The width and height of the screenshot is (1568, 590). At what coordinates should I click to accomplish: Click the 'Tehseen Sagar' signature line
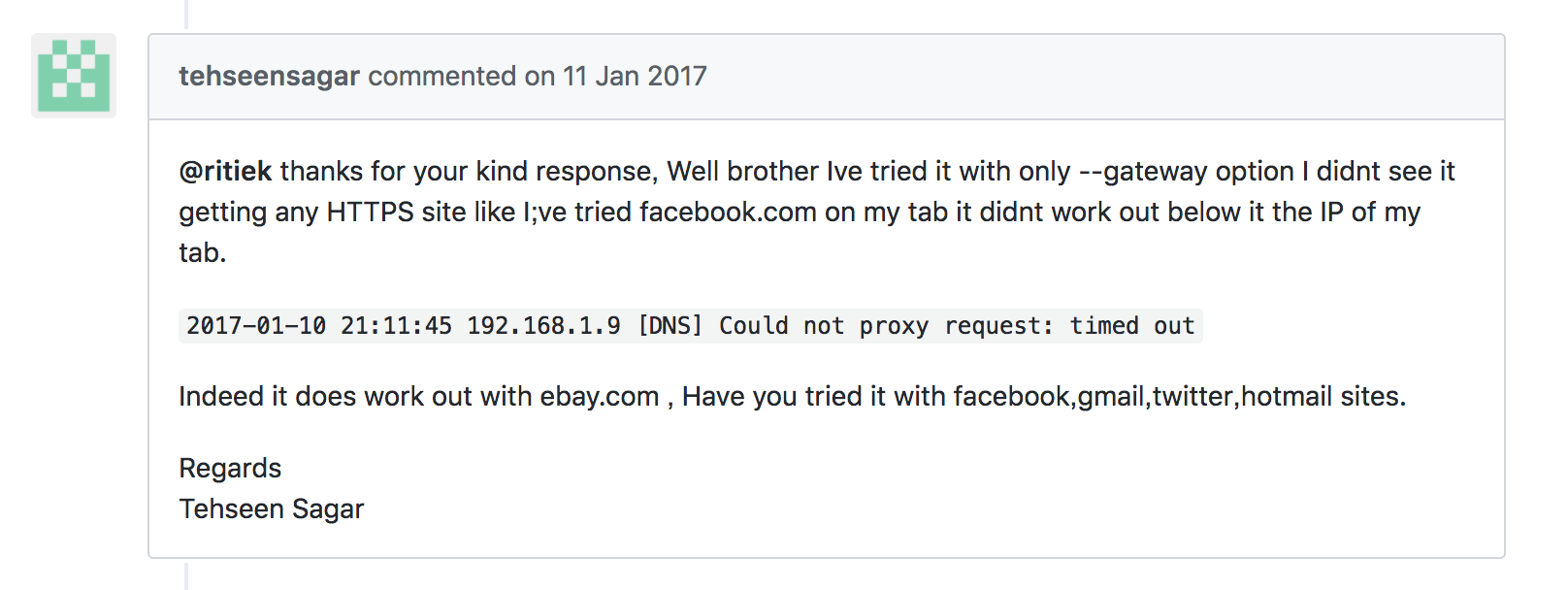(271, 508)
